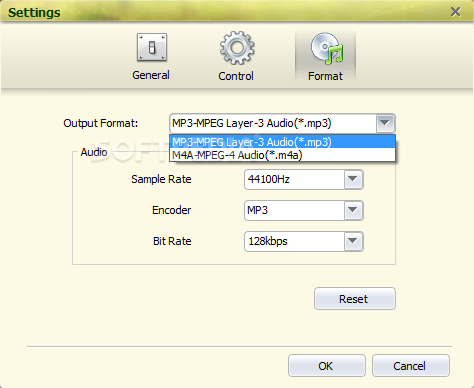The width and height of the screenshot is (474, 388).
Task: Open the Control gear icon
Action: pyautogui.click(x=237, y=48)
